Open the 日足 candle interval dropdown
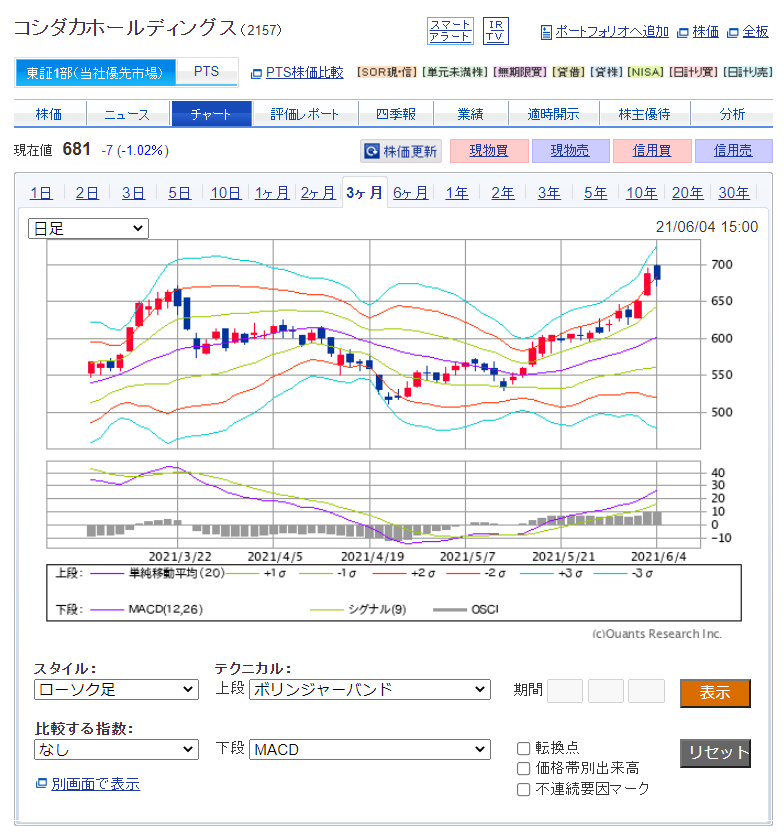Image resolution: width=784 pixels, height=835 pixels. (88, 228)
